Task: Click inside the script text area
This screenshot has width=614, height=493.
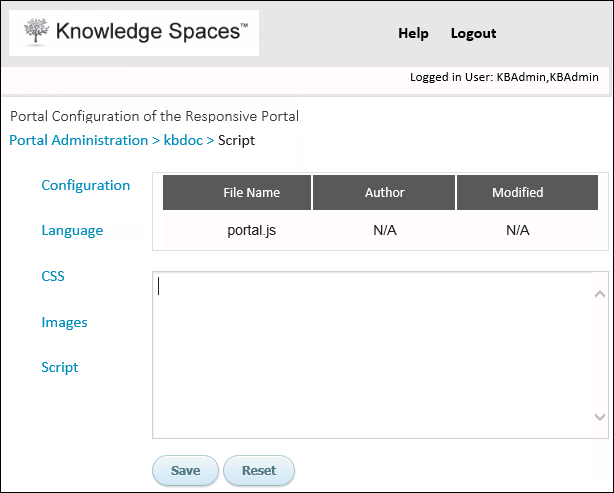Action: coord(372,355)
